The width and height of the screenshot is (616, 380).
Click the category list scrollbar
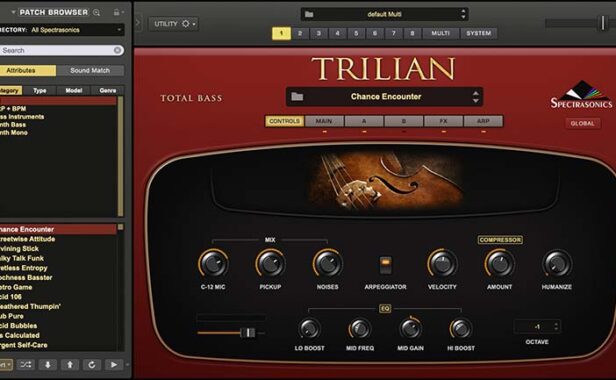pyautogui.click(x=121, y=156)
